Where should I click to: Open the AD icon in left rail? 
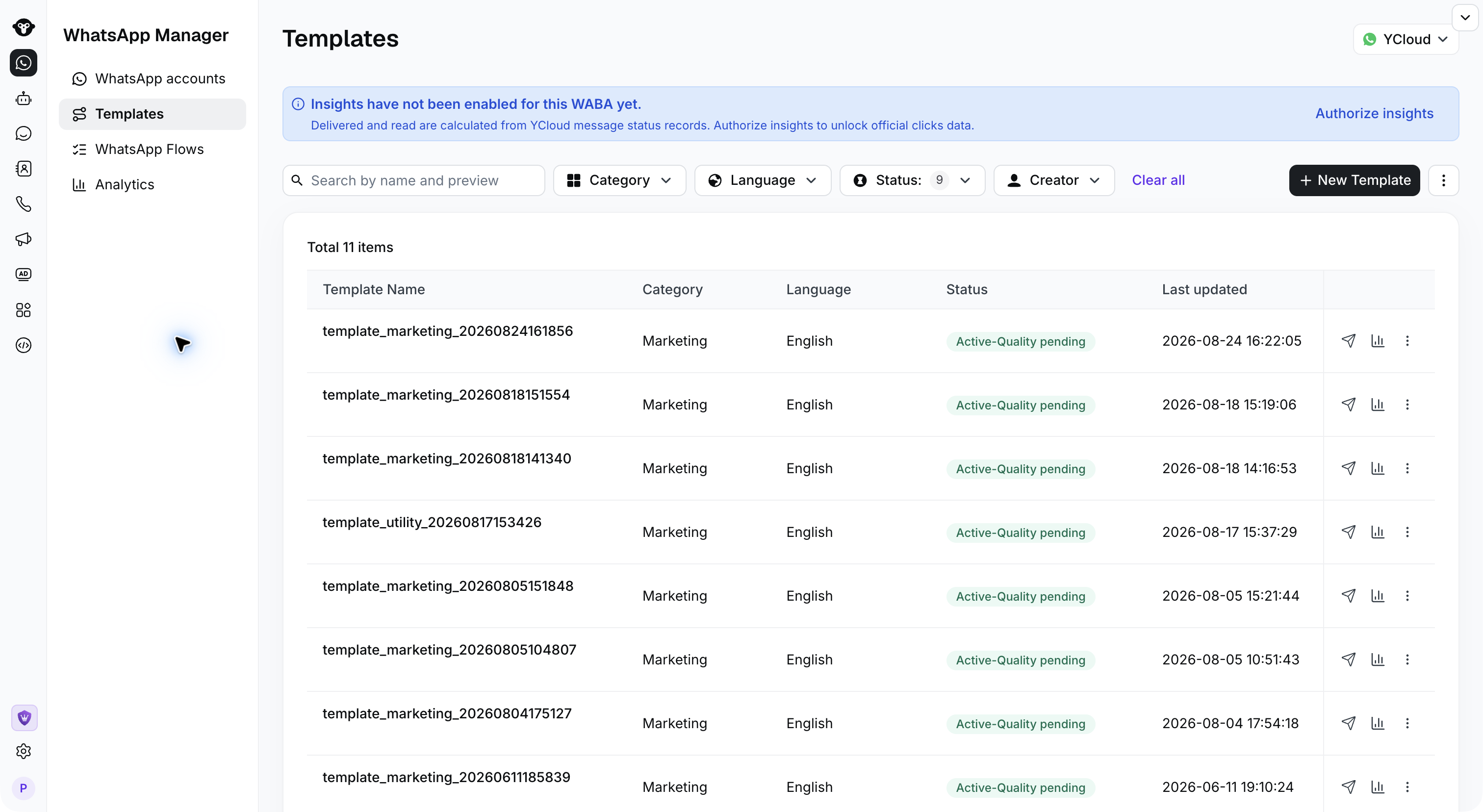[x=24, y=275]
